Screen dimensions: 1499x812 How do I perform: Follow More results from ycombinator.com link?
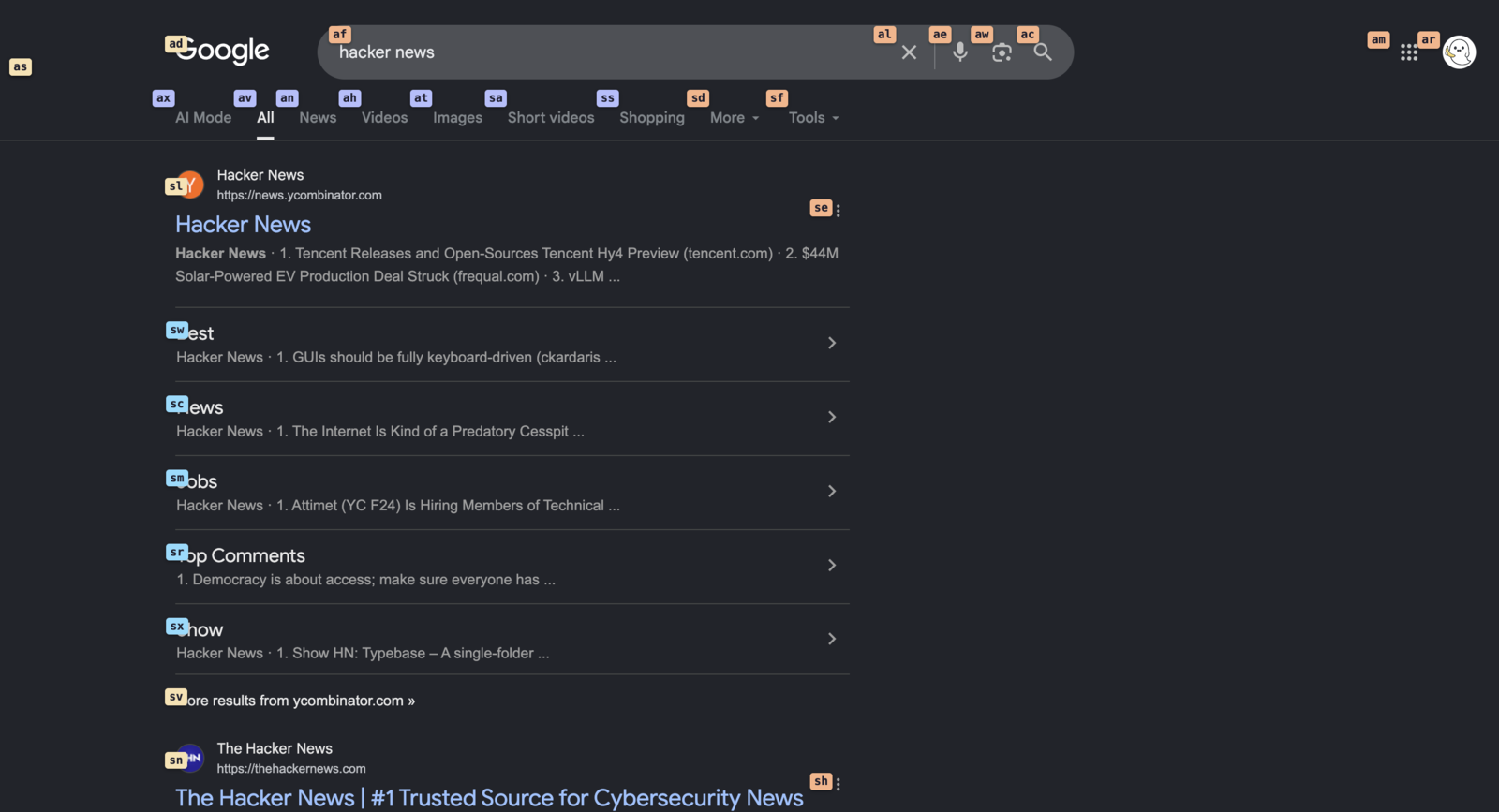(x=295, y=701)
